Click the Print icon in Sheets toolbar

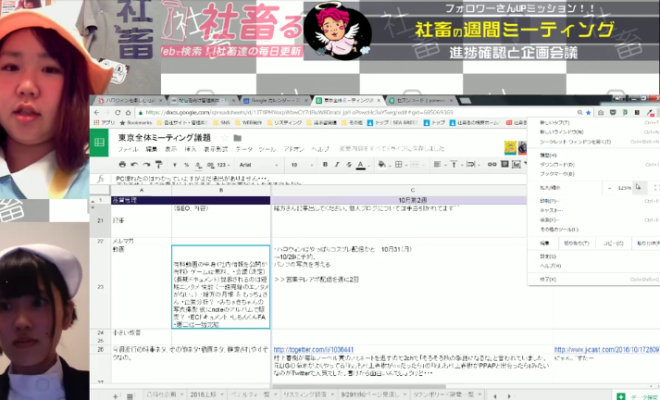click(x=122, y=164)
